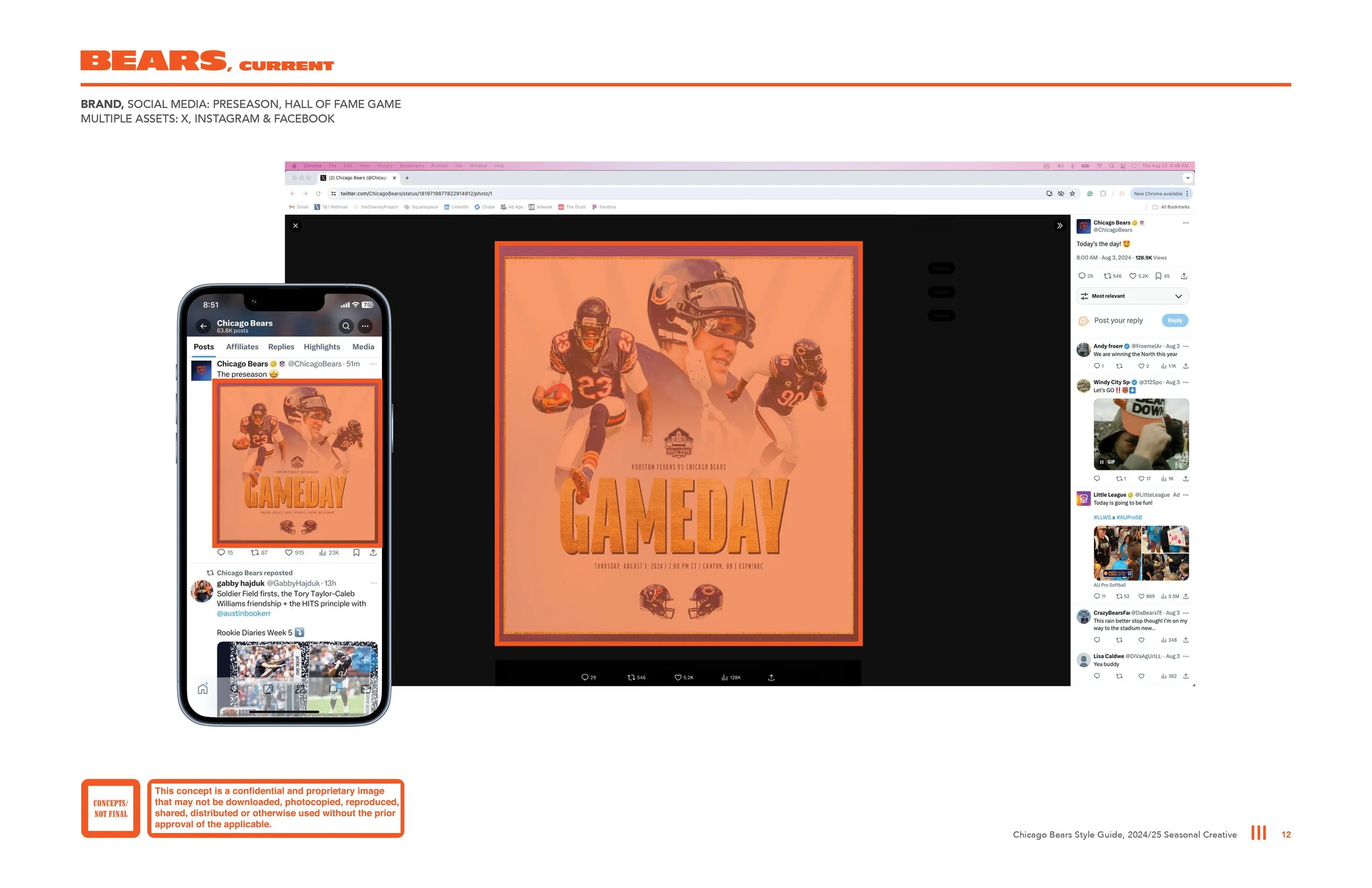
Task: Tap the back arrow on the phone profile
Action: [x=204, y=327]
